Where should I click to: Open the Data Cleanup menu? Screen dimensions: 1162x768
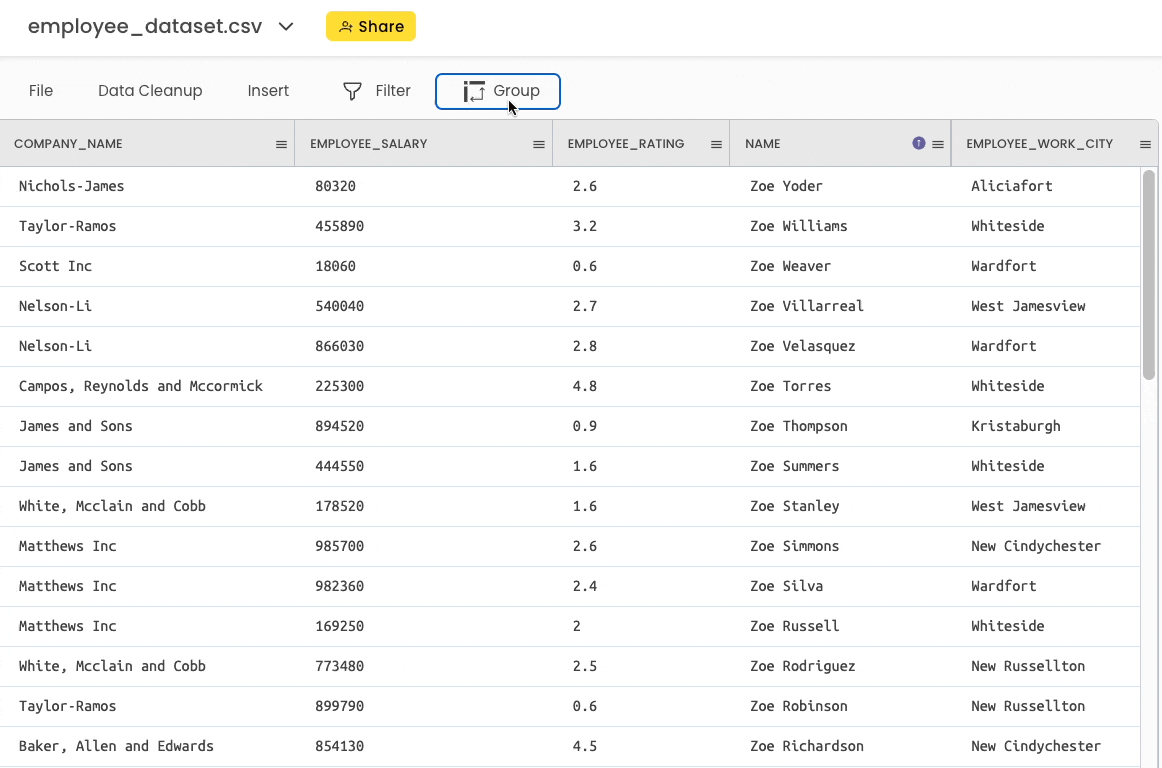[x=150, y=91]
